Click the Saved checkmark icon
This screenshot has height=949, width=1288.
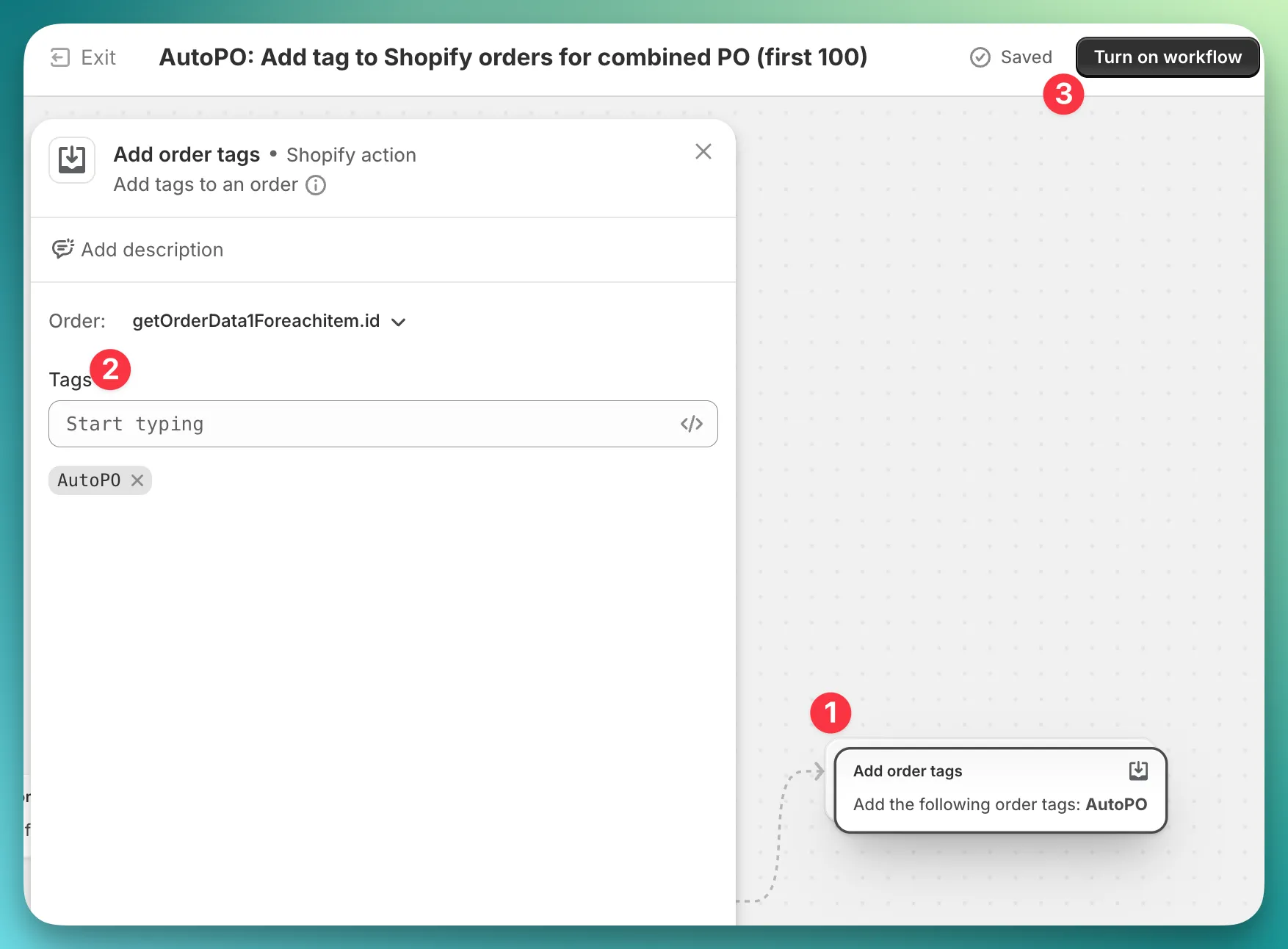tap(980, 57)
